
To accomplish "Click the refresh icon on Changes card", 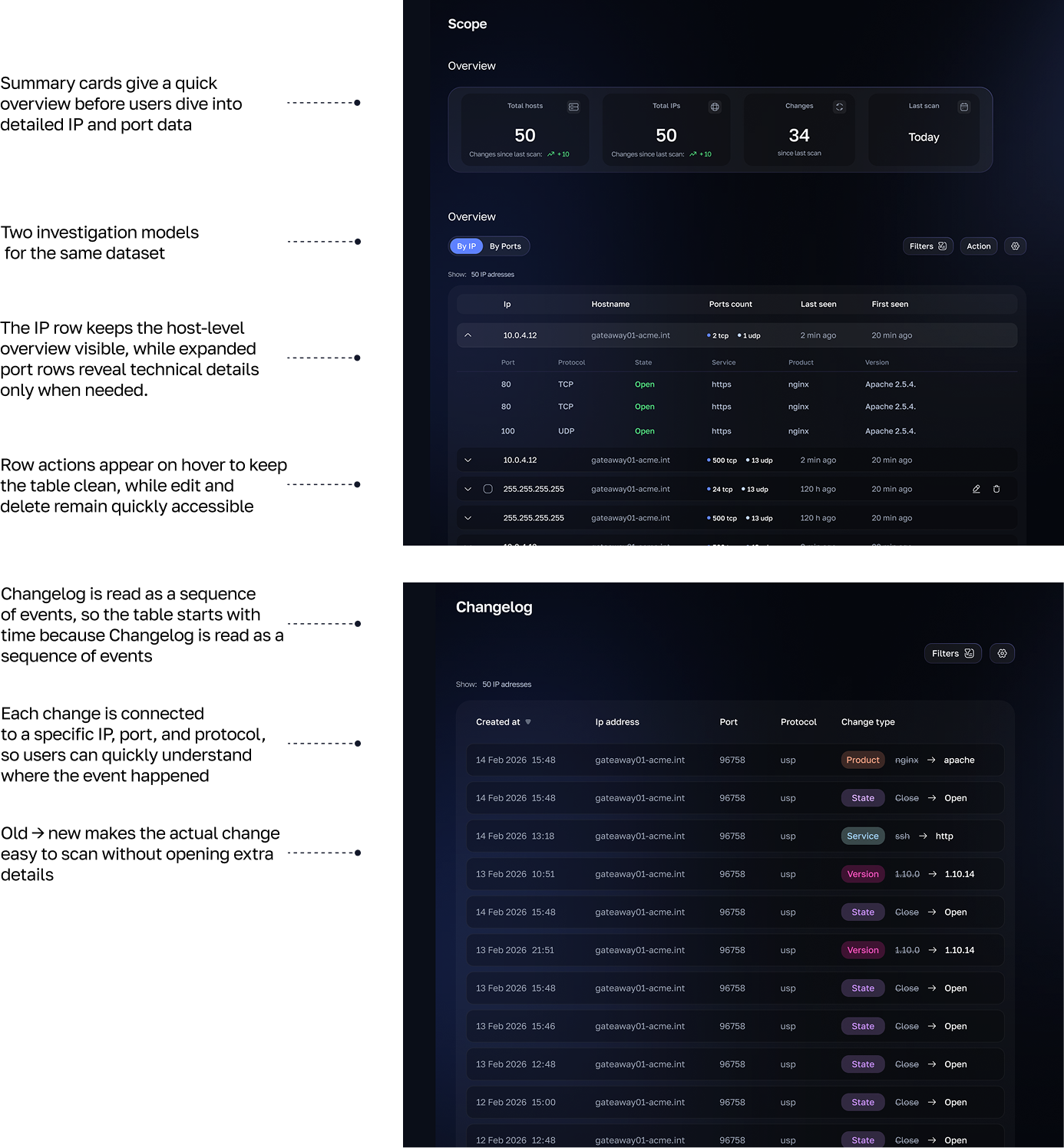I will [839, 107].
